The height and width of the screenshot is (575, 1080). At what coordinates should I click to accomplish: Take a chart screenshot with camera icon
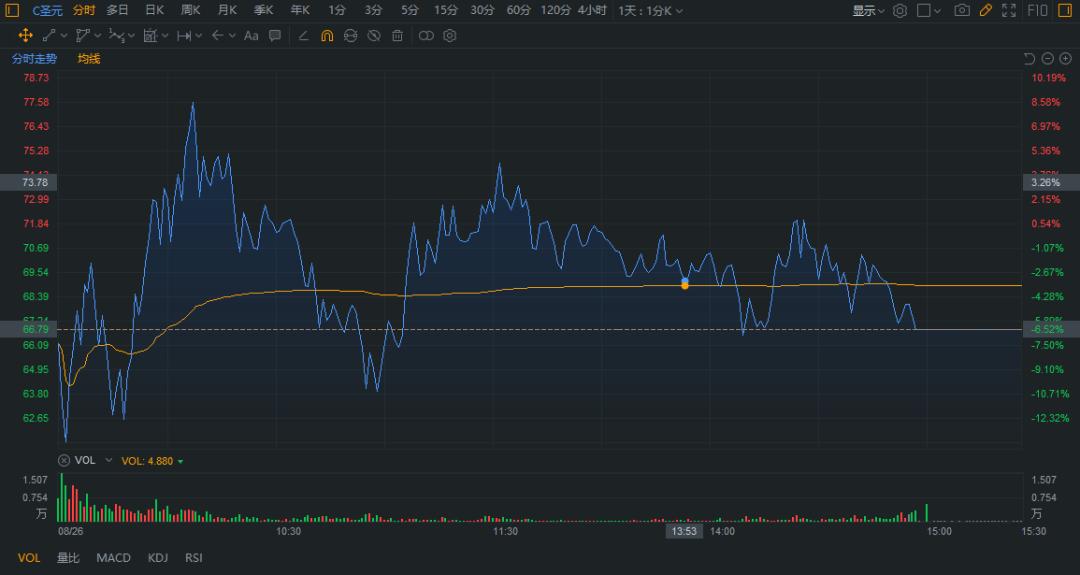(962, 10)
